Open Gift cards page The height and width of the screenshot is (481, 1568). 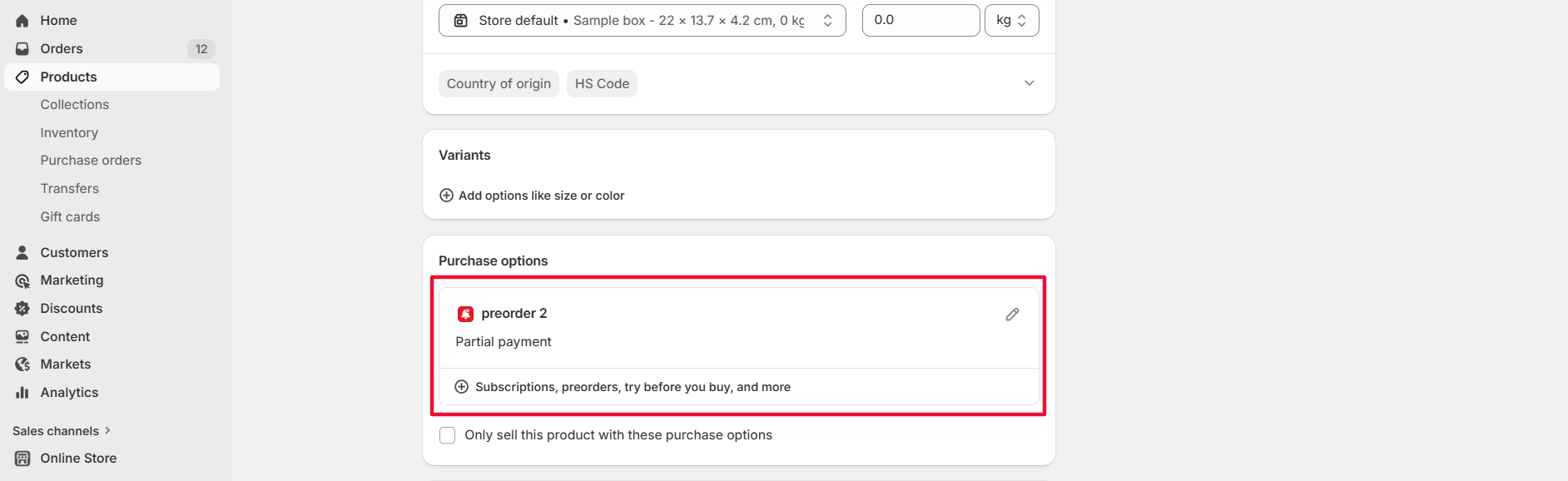pyautogui.click(x=70, y=217)
